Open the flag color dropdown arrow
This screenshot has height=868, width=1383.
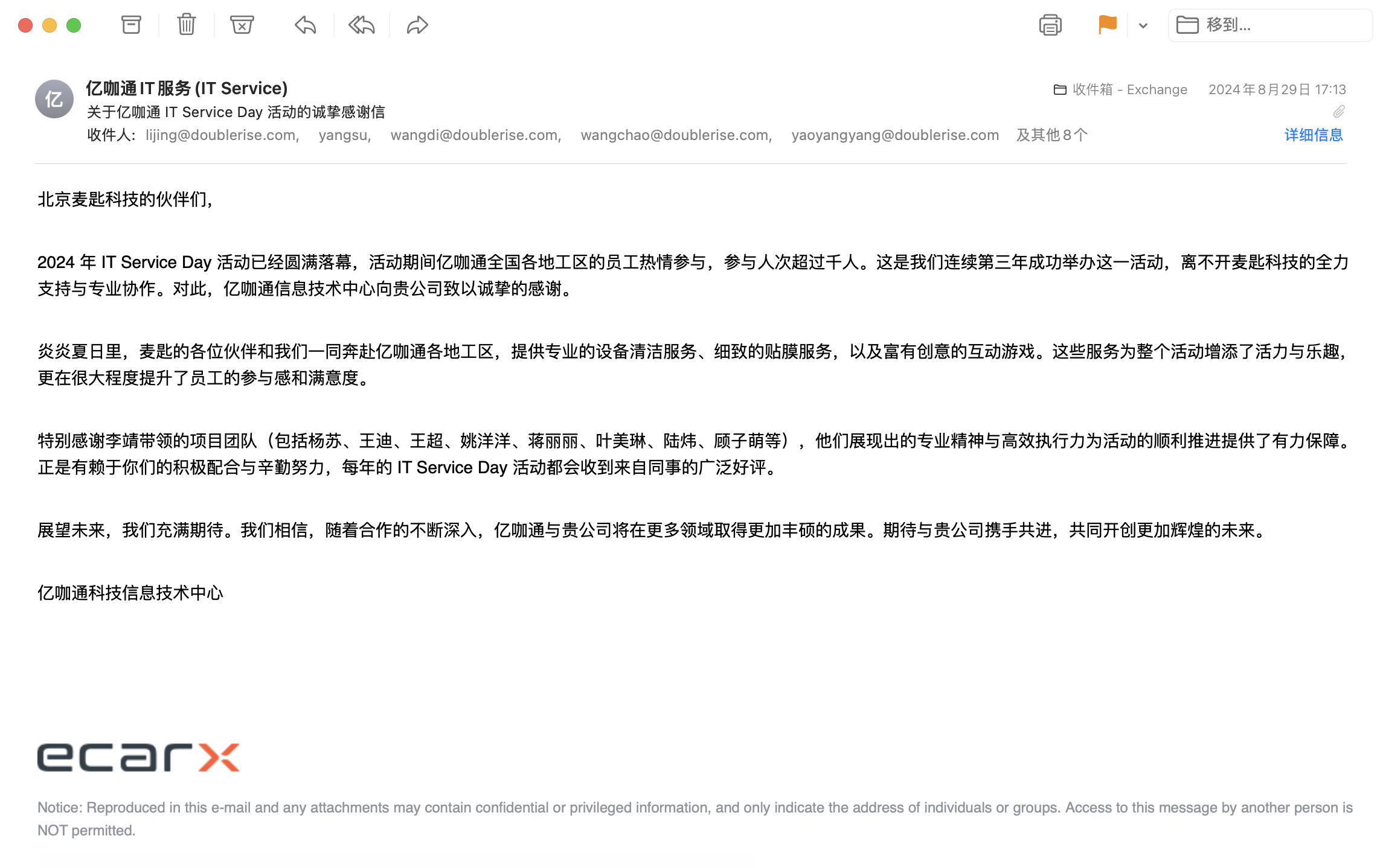tap(1143, 25)
